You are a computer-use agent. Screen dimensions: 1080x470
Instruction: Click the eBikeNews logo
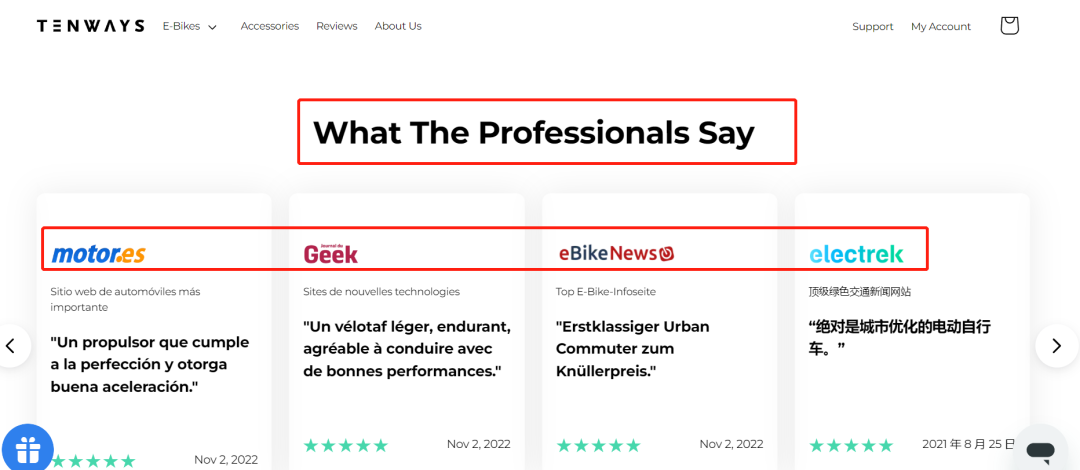coord(616,253)
